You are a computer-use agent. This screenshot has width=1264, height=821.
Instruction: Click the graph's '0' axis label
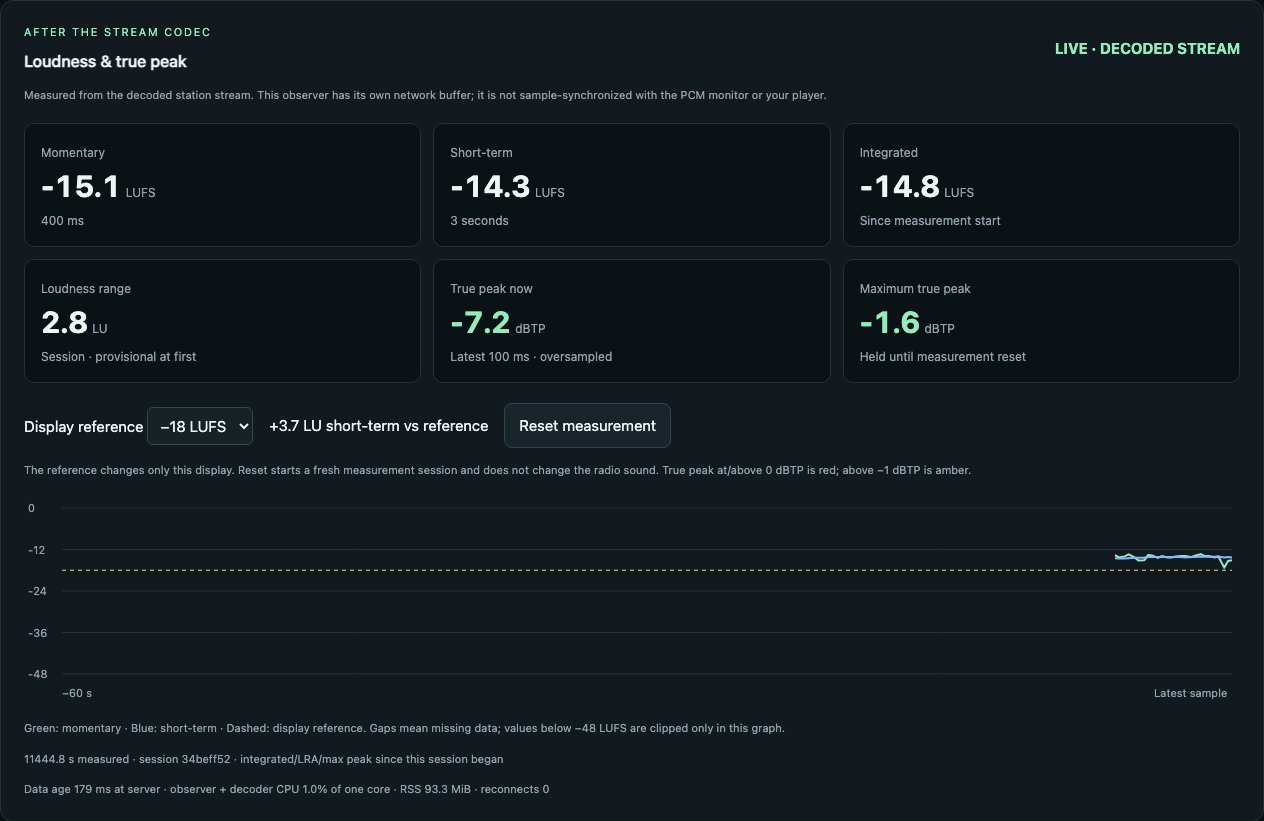pyautogui.click(x=32, y=508)
